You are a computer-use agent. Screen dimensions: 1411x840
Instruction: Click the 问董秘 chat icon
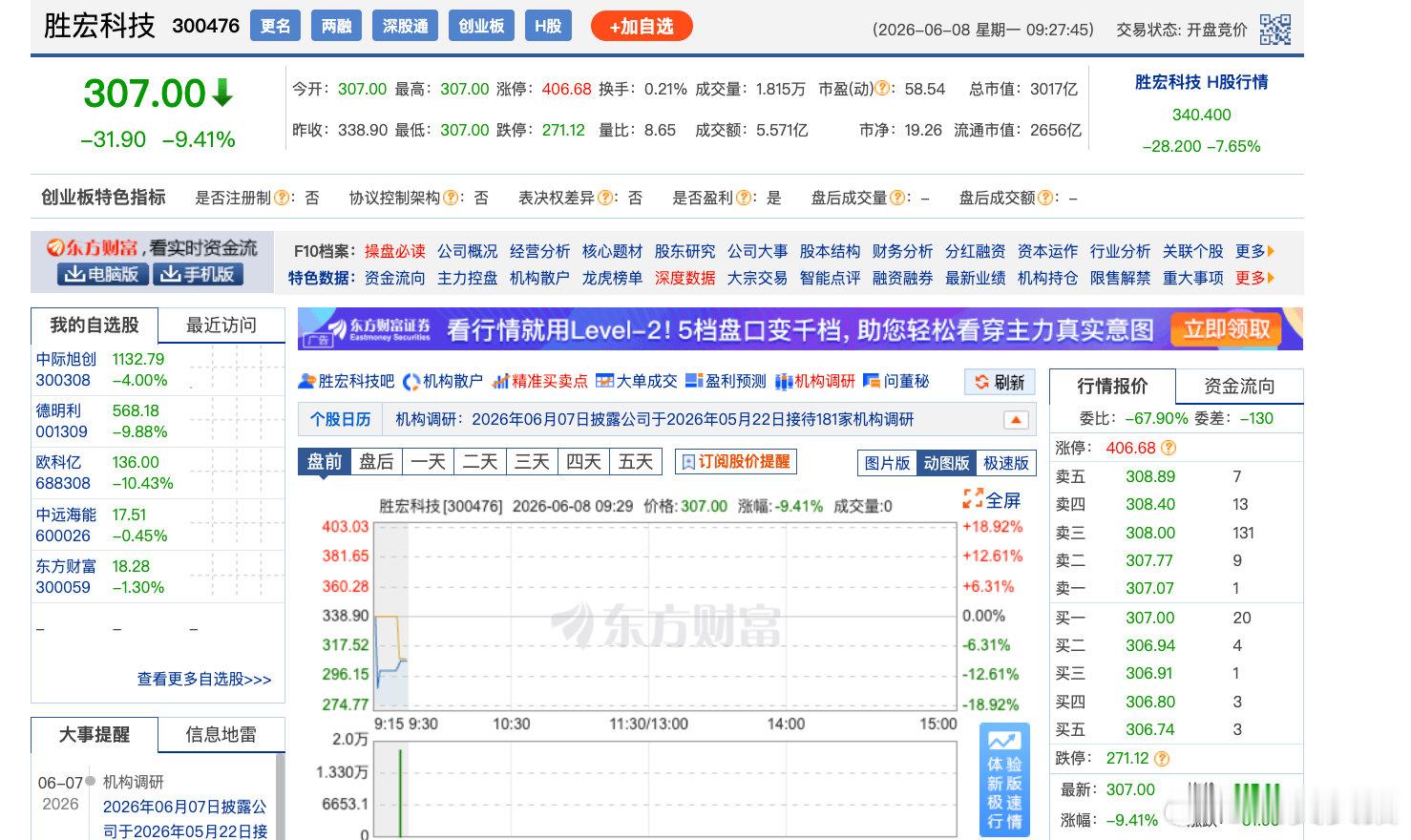point(871,382)
